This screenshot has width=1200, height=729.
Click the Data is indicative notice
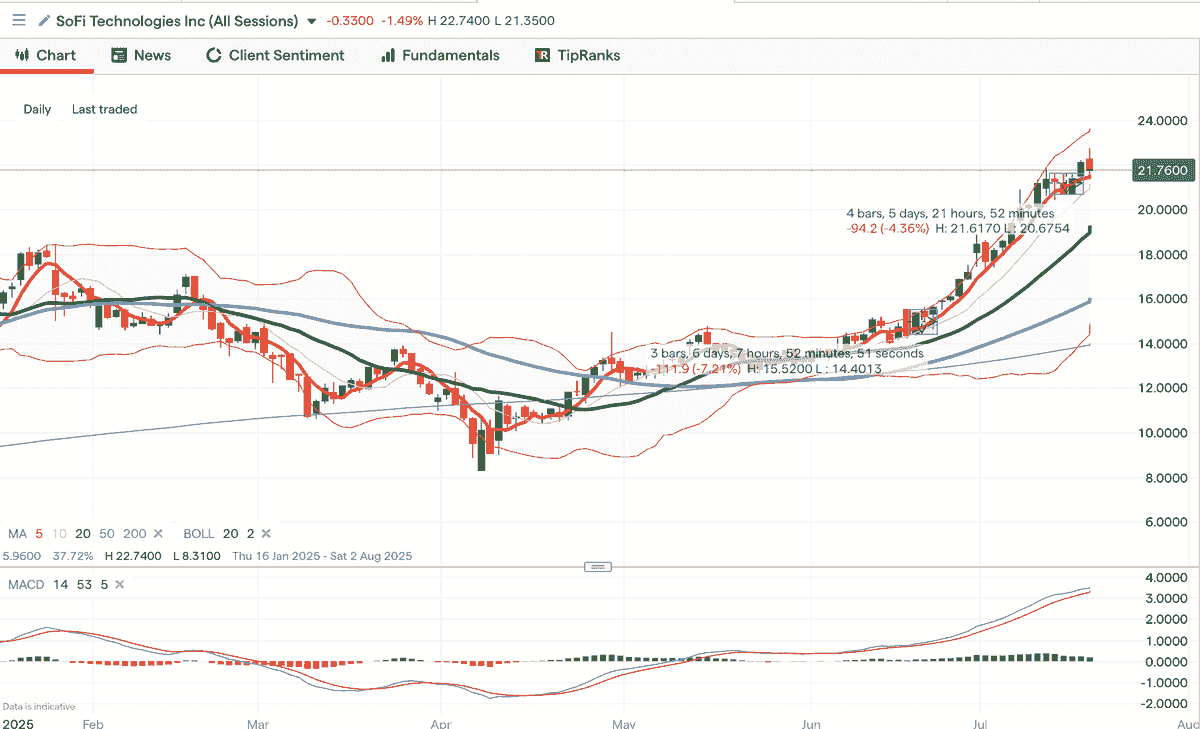[38, 706]
